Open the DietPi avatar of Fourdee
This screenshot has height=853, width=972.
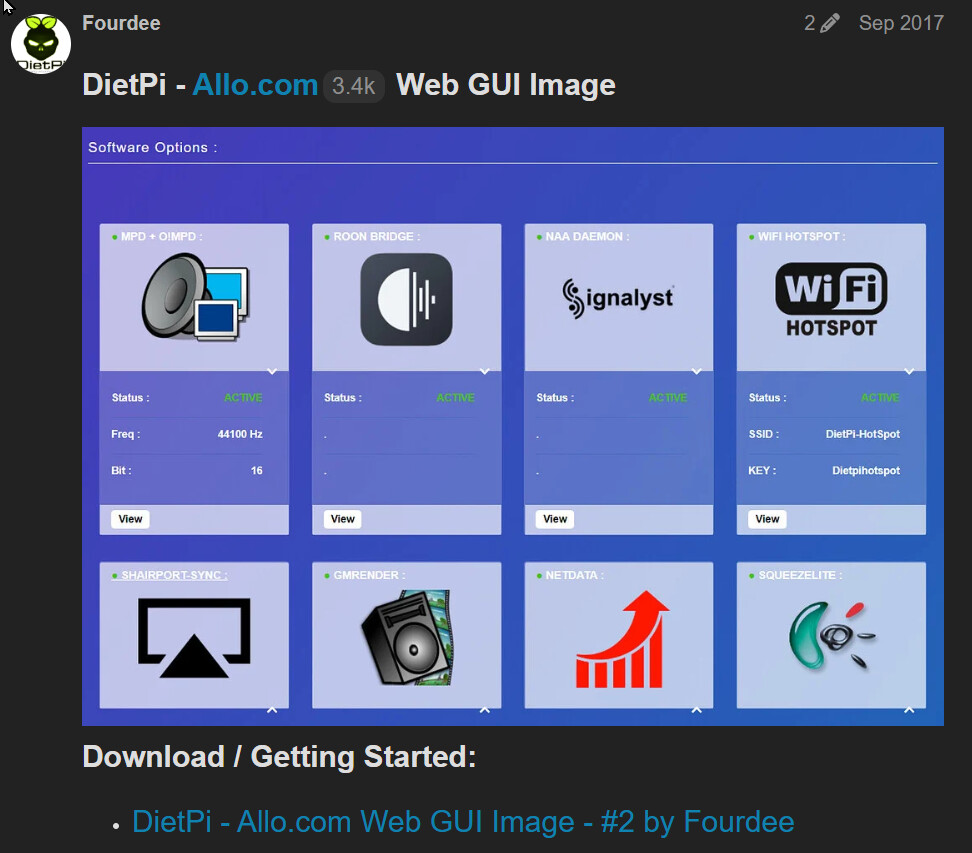tap(41, 43)
